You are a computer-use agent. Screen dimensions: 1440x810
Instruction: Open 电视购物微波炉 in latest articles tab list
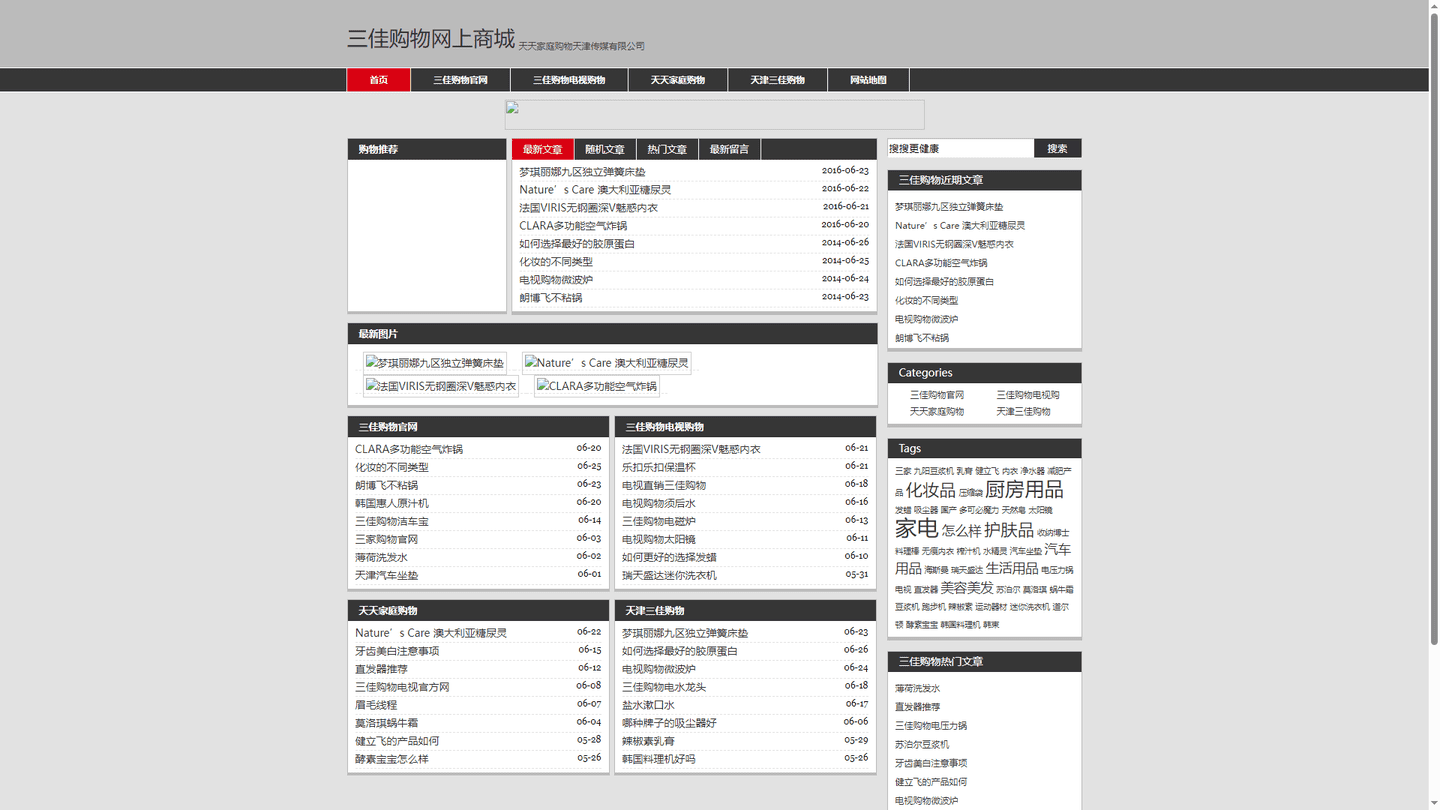point(556,280)
